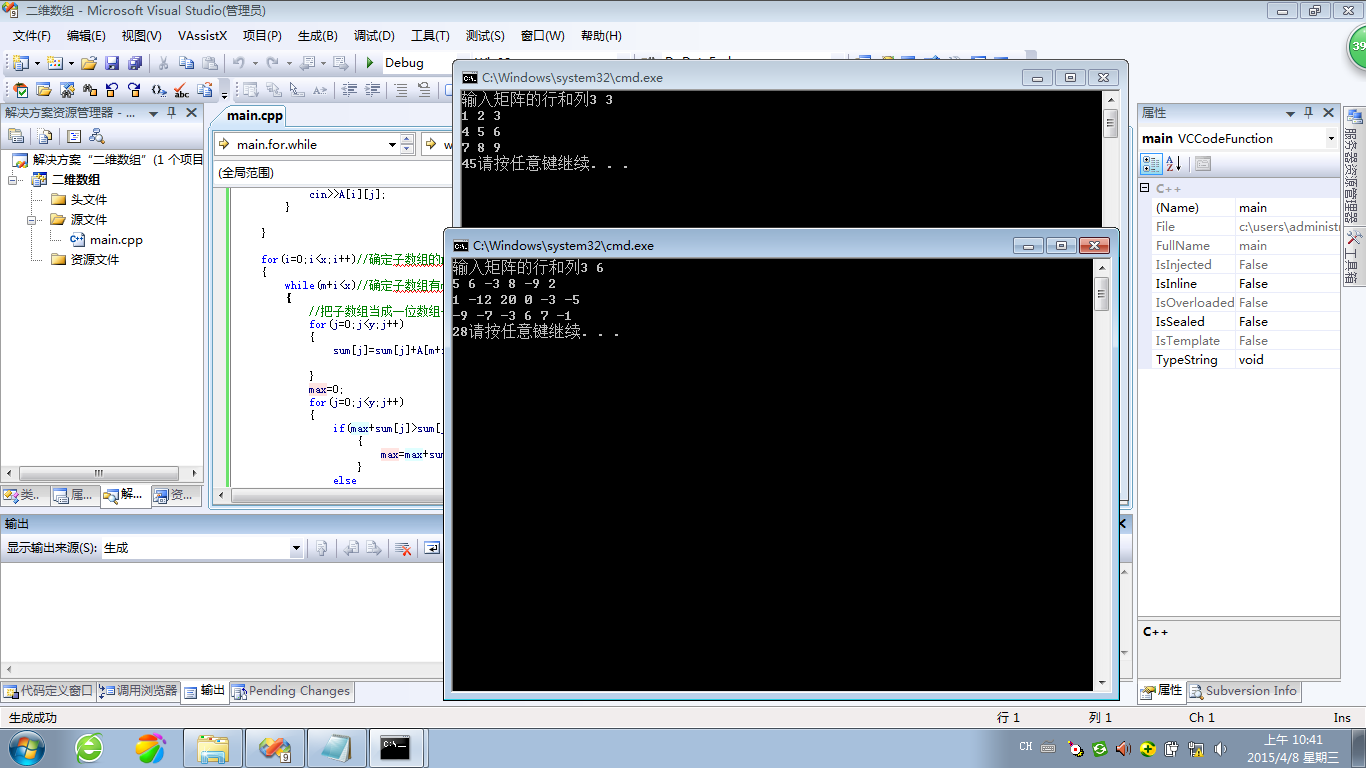Select the 头文件 folder
This screenshot has width=1366, height=768.
click(89, 200)
